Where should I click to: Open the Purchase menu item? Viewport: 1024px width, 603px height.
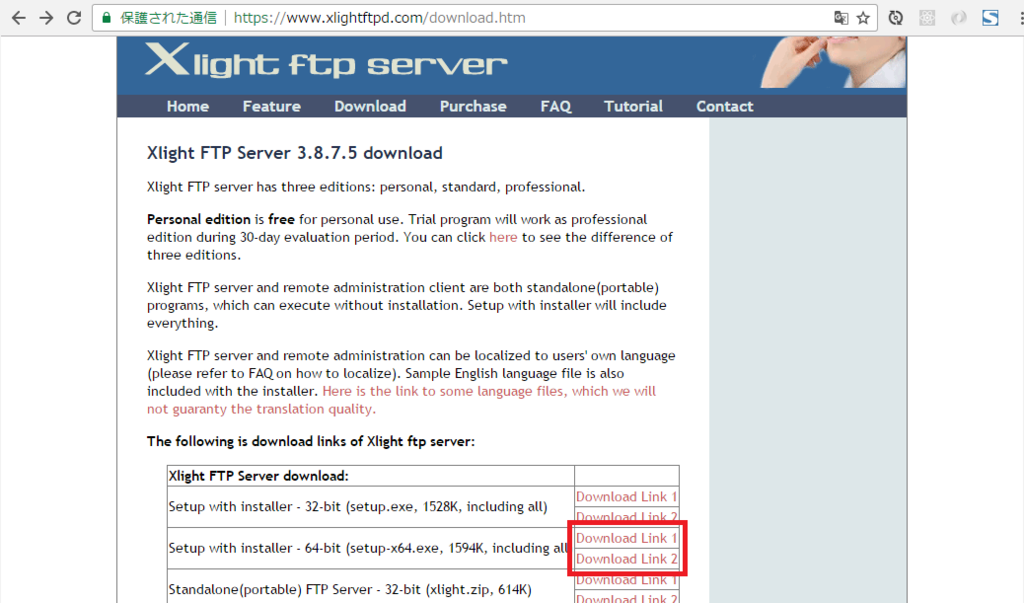(x=473, y=106)
